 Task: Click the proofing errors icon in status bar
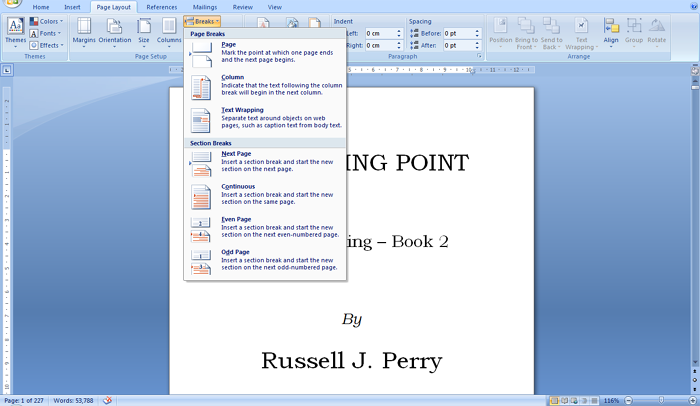[107, 400]
